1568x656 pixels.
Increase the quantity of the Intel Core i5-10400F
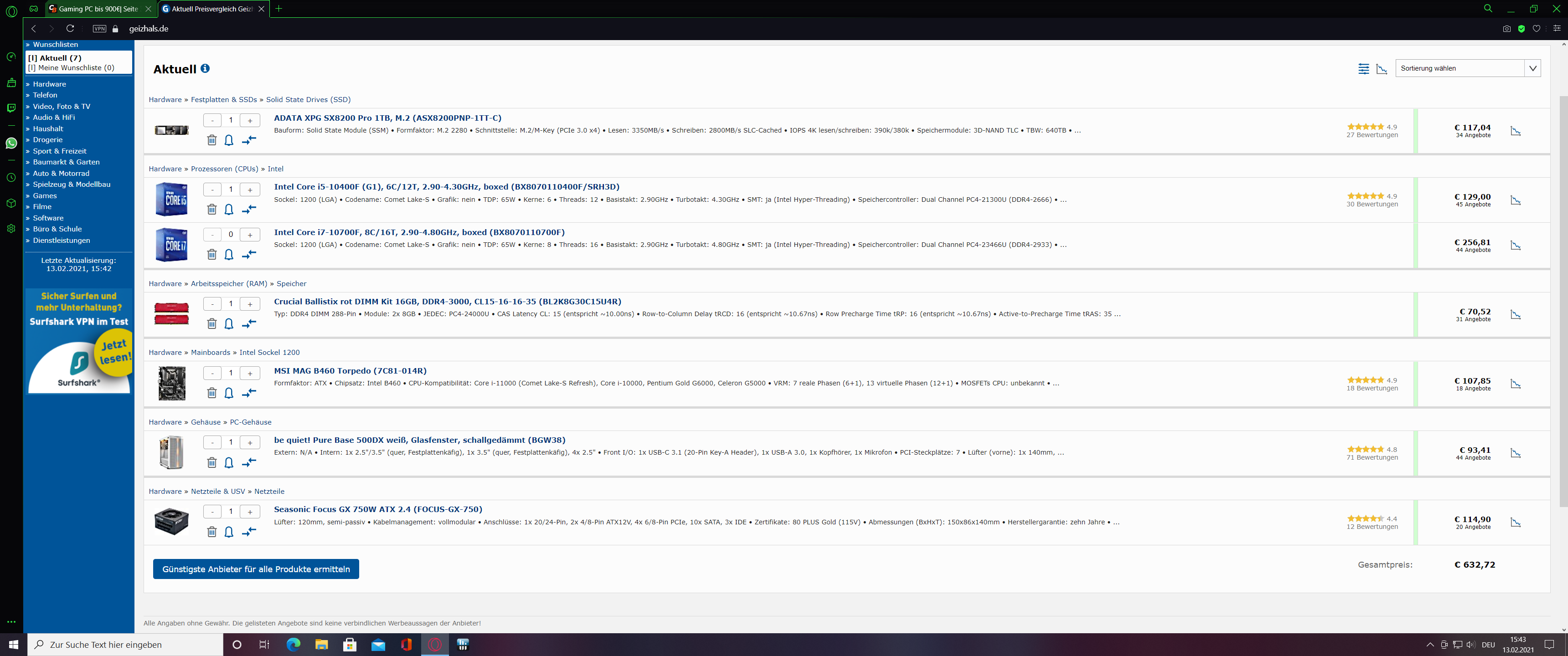click(250, 190)
